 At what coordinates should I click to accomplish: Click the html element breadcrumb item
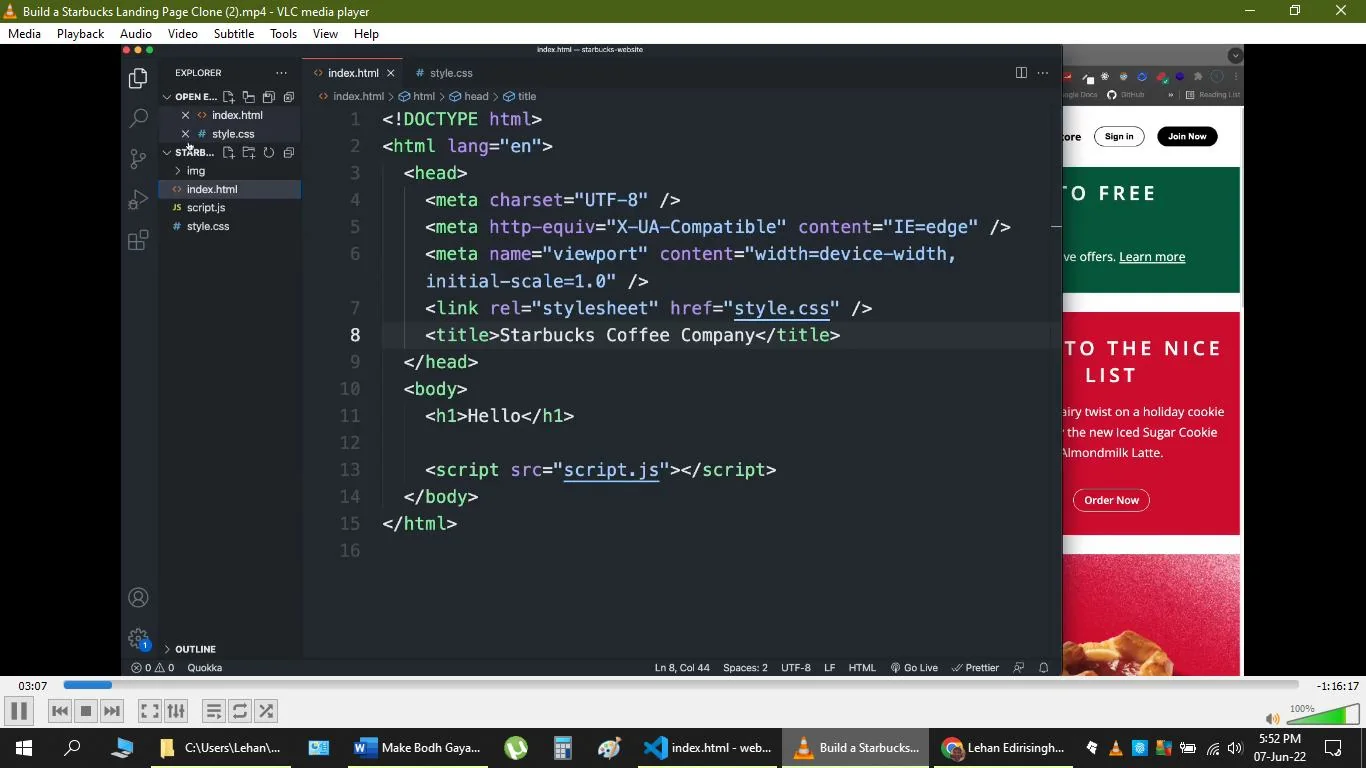click(x=417, y=97)
